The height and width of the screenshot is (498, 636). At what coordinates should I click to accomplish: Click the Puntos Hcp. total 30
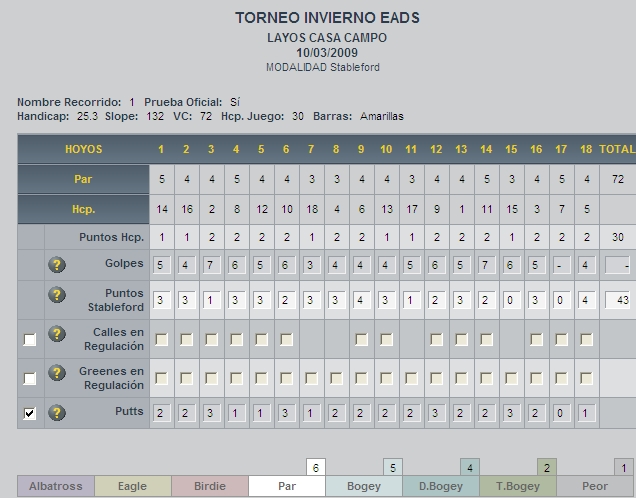pyautogui.click(x=618, y=237)
